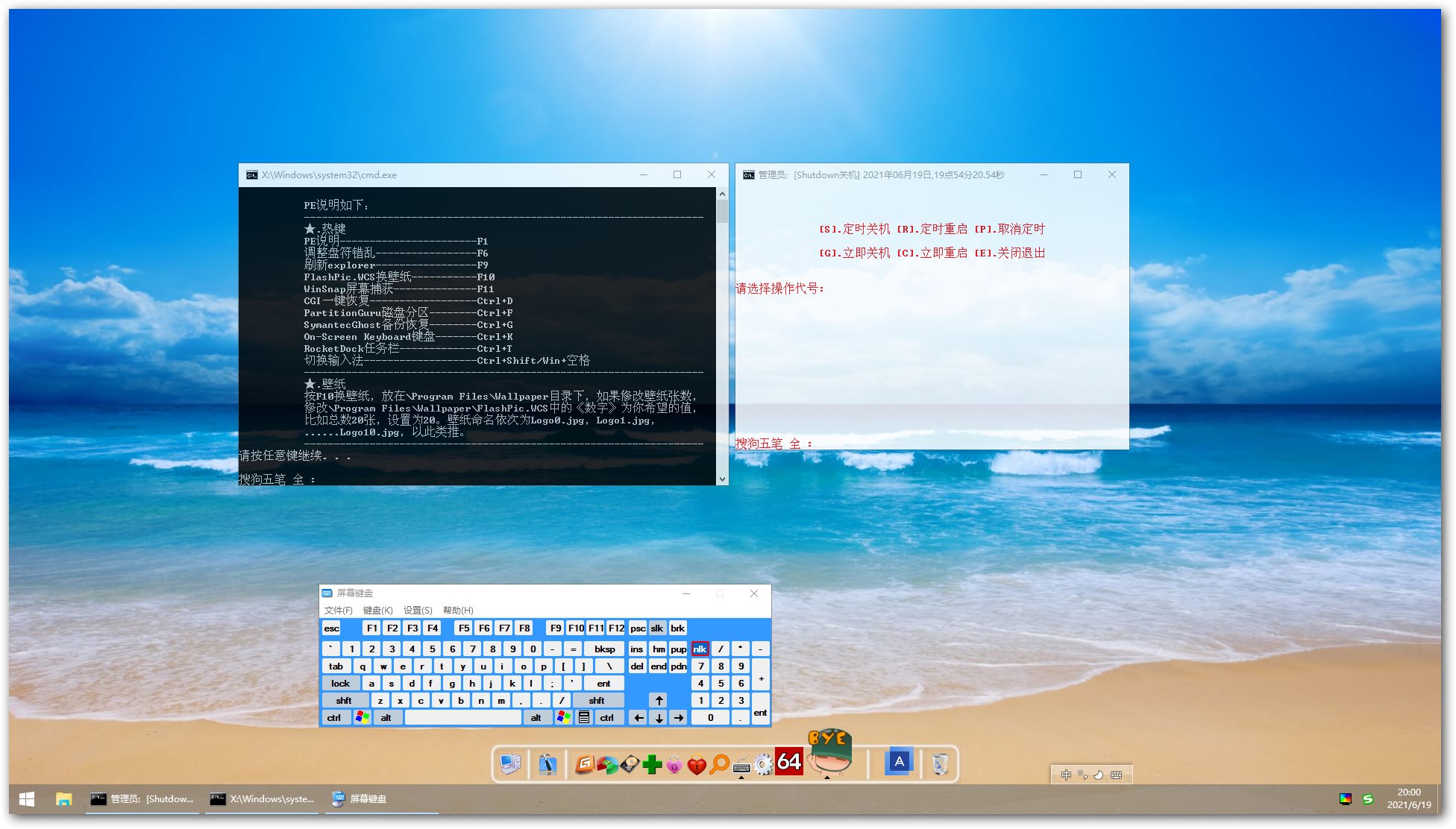Open the 文件(F) menu

[x=338, y=610]
